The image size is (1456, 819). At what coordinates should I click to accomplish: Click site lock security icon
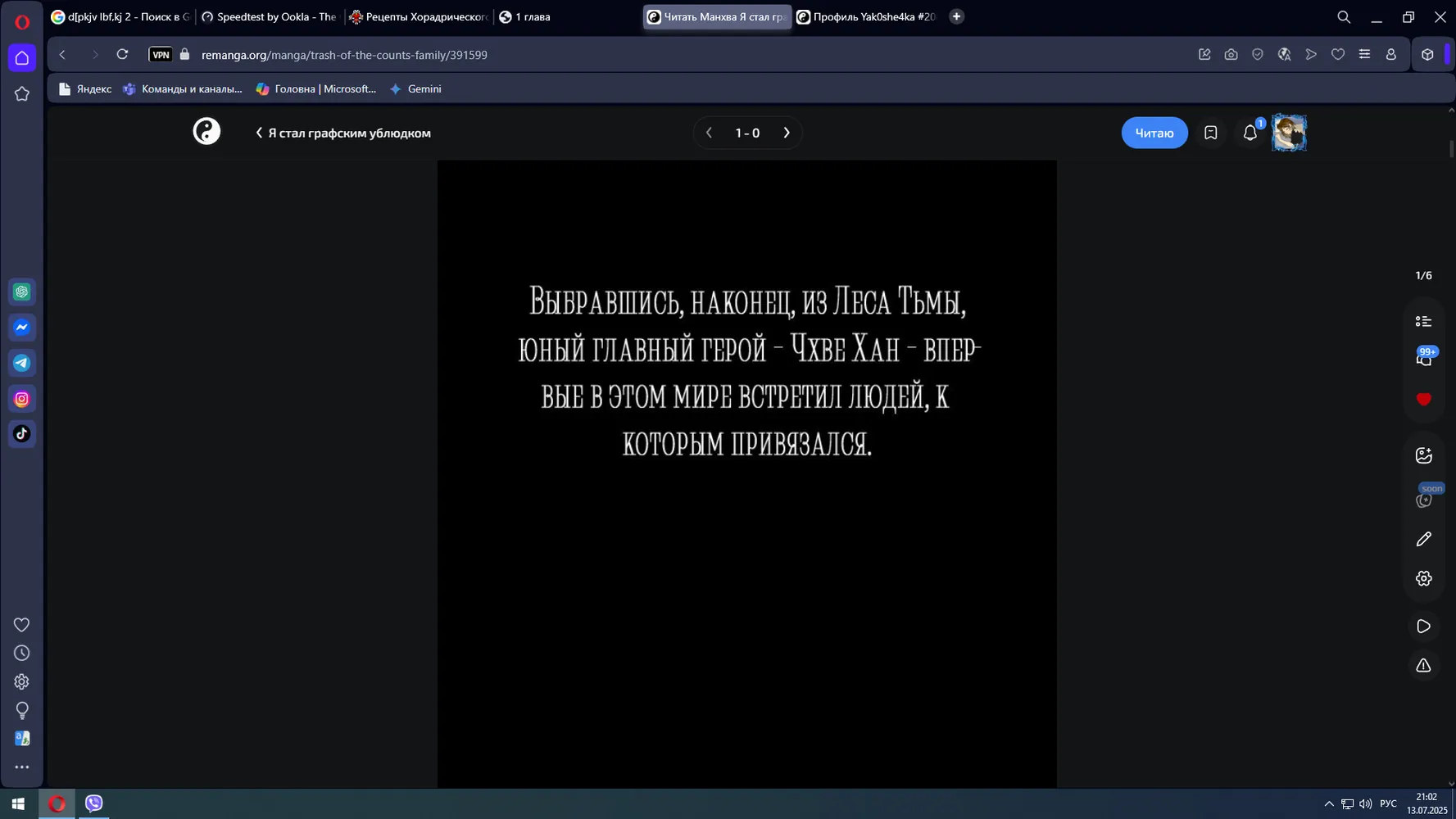184,55
